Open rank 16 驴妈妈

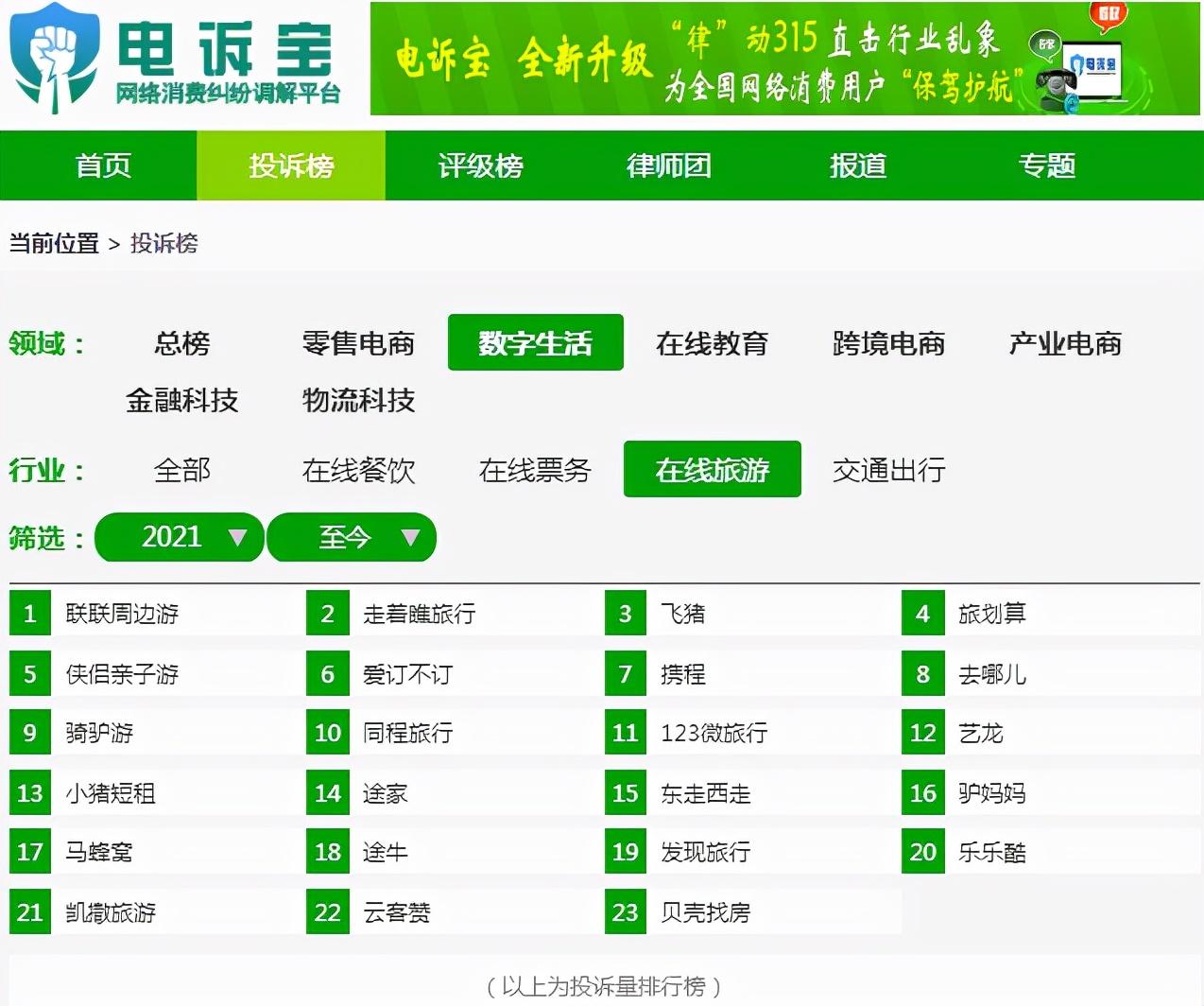coord(1049,792)
